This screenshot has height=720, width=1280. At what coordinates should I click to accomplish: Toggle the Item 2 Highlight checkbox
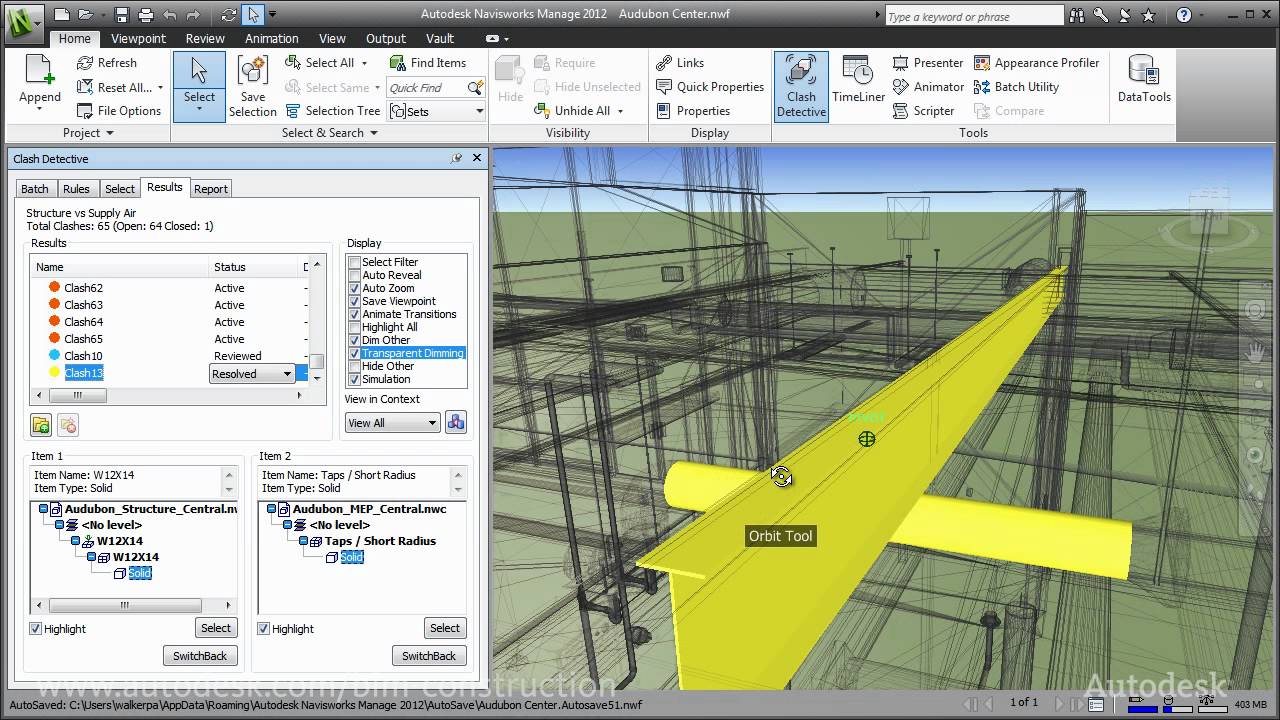click(264, 629)
